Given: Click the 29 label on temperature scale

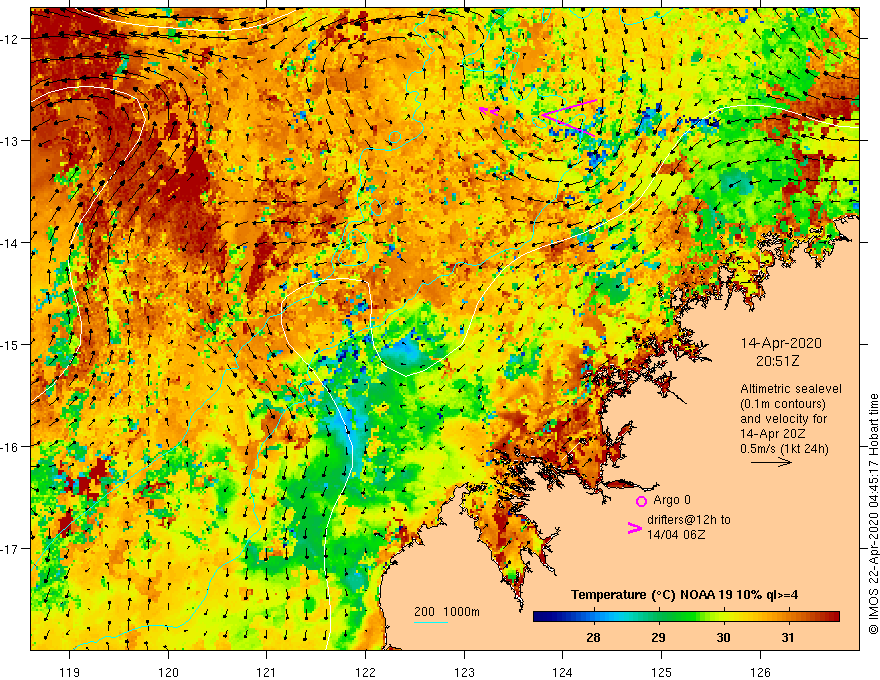Looking at the screenshot, I should pyautogui.click(x=658, y=637).
